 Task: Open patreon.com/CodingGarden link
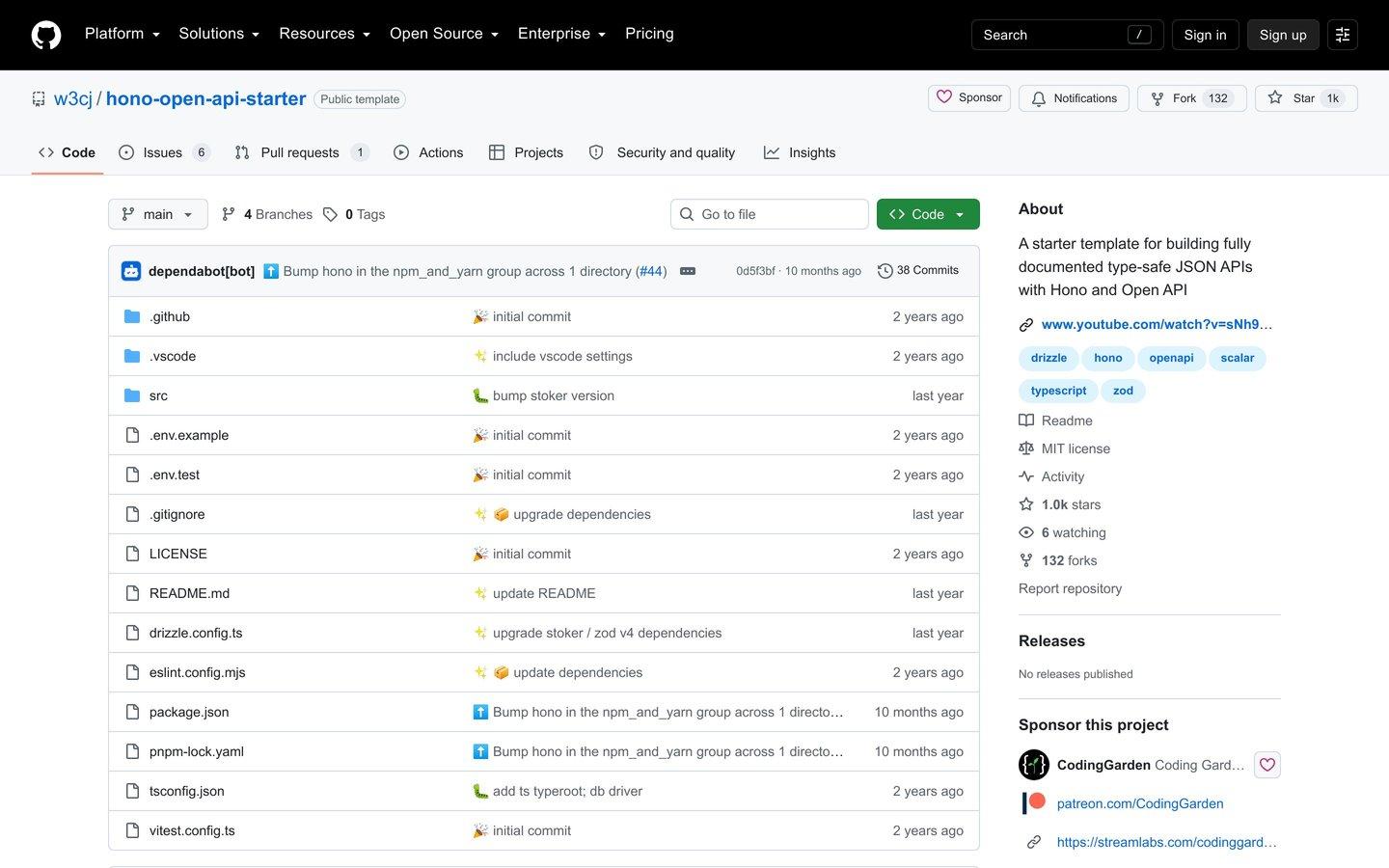click(x=1140, y=803)
